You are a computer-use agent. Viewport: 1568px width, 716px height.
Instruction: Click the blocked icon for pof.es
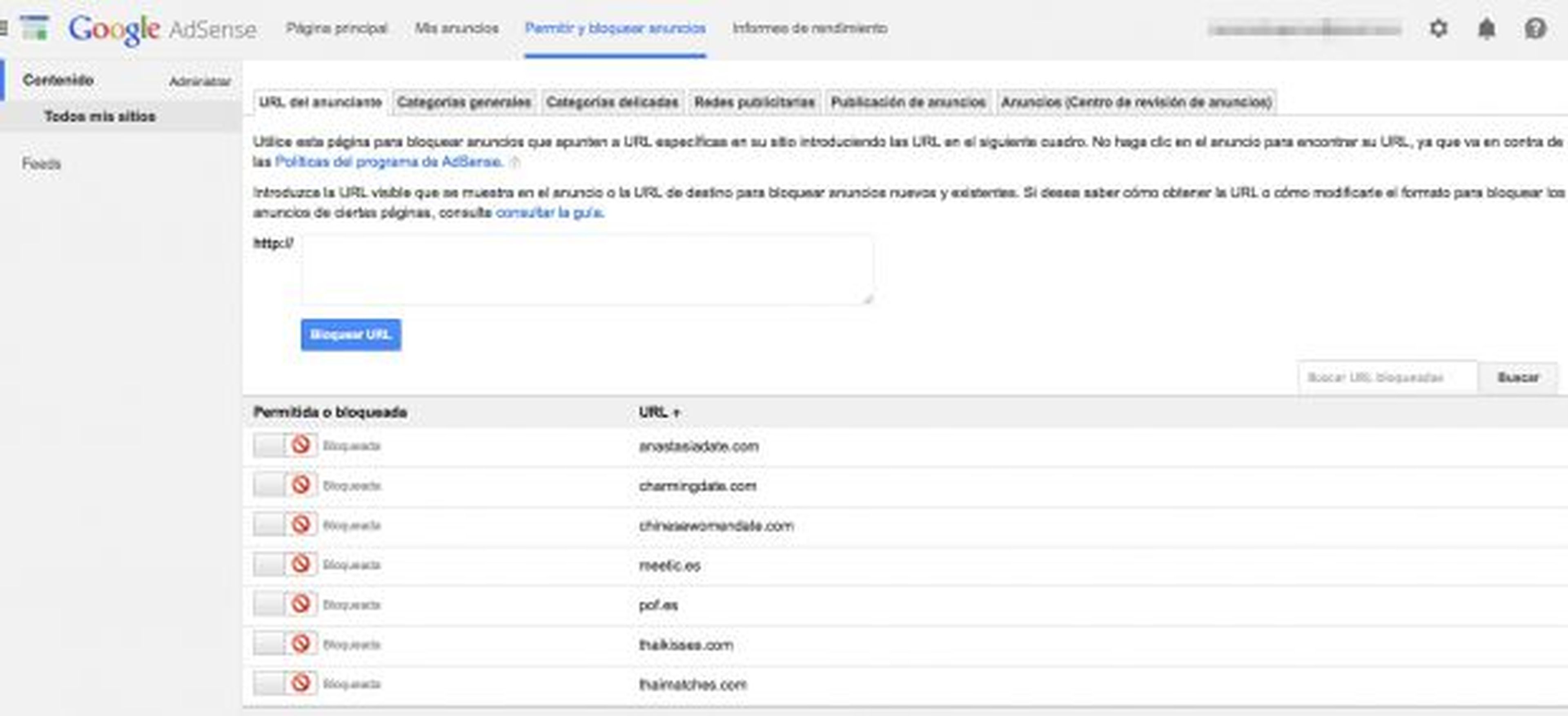pos(301,604)
